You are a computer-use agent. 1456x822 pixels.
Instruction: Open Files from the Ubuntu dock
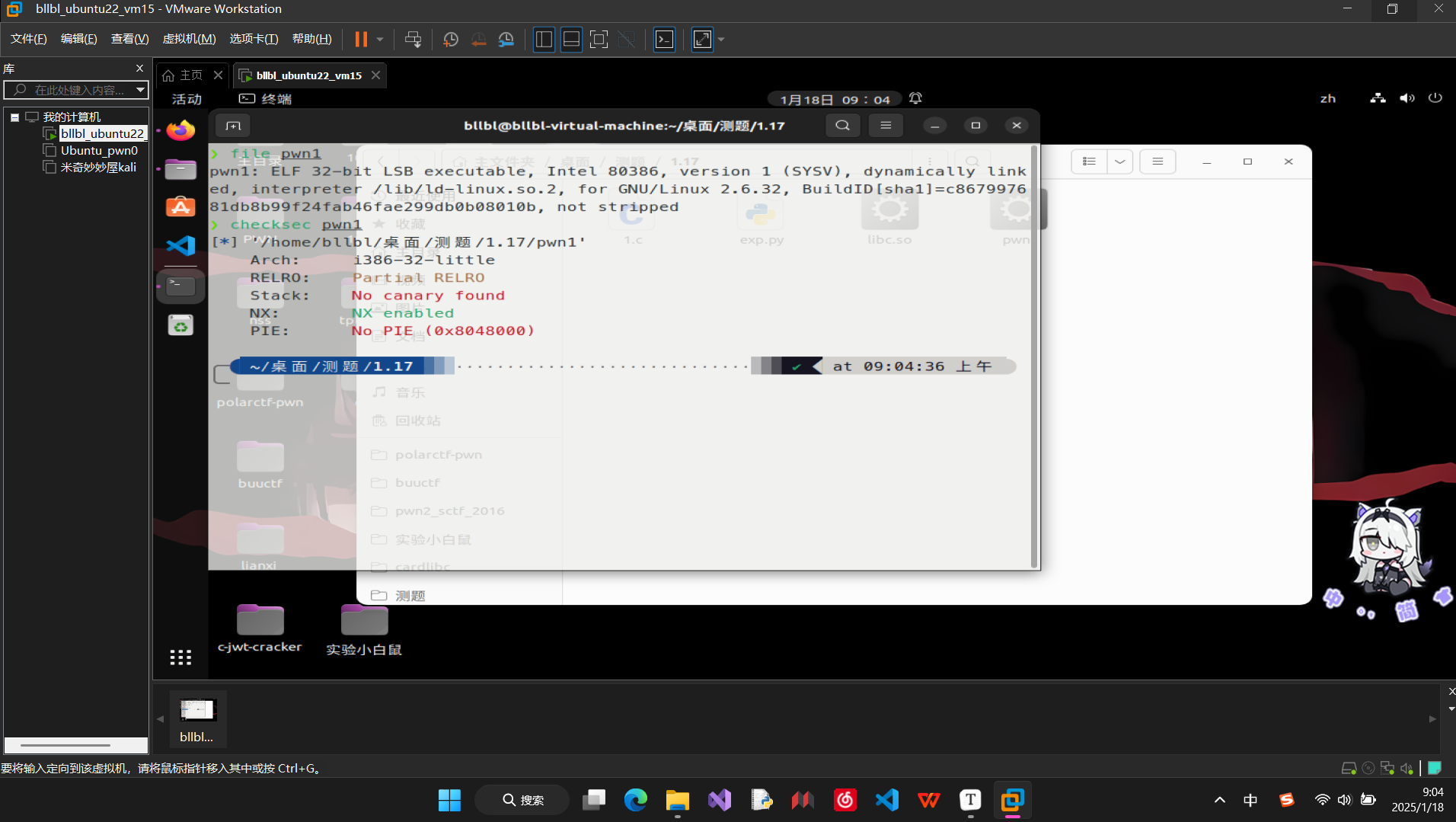(180, 168)
